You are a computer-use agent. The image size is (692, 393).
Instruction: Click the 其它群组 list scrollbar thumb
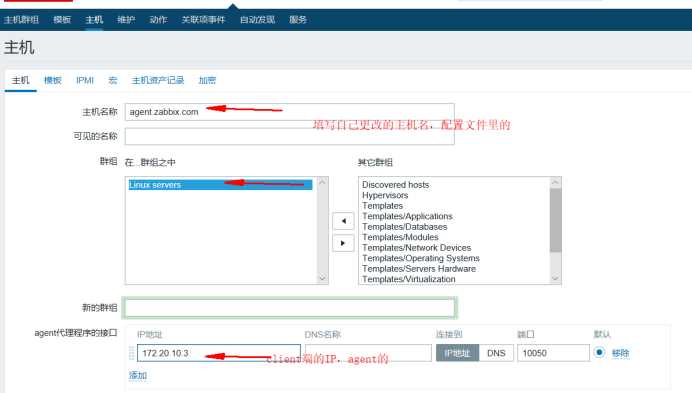556,220
